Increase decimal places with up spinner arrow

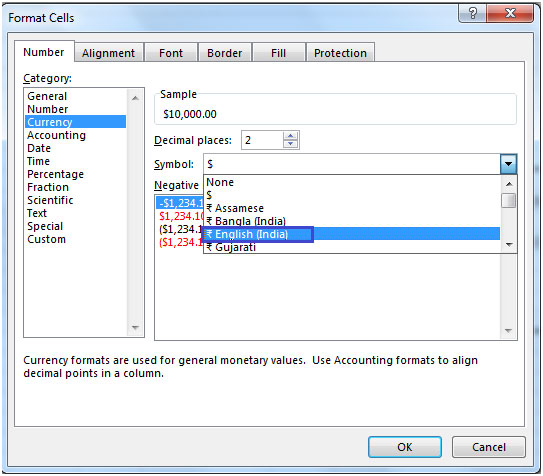(291, 136)
